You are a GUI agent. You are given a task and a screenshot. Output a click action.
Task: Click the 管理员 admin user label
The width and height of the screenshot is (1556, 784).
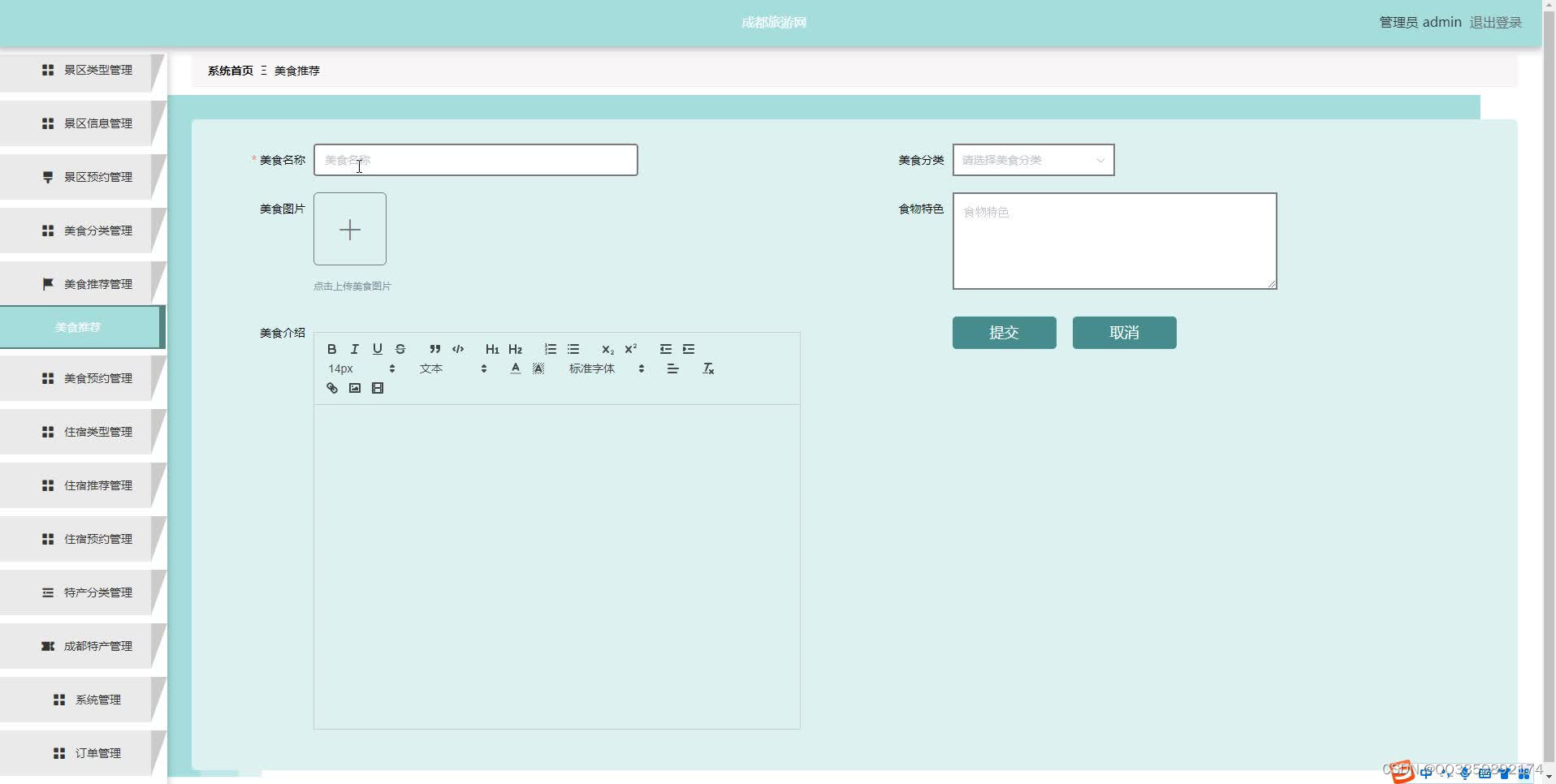point(1420,23)
